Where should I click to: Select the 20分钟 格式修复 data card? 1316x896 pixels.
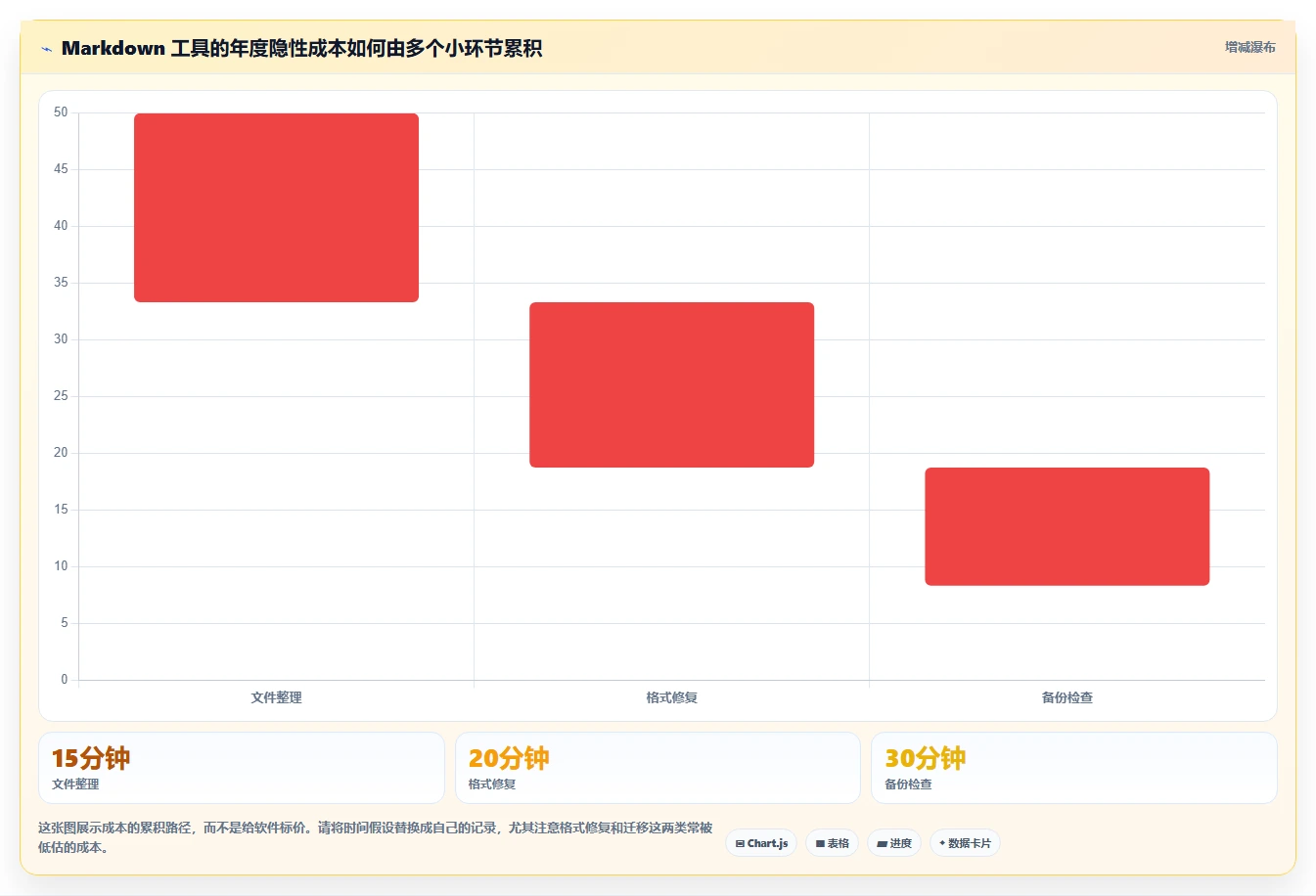[658, 768]
